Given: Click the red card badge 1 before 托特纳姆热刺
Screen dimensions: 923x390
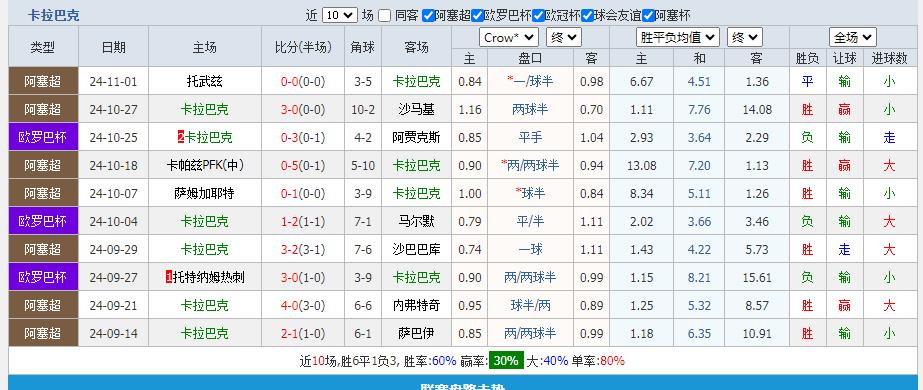Looking at the screenshot, I should tap(169, 278).
